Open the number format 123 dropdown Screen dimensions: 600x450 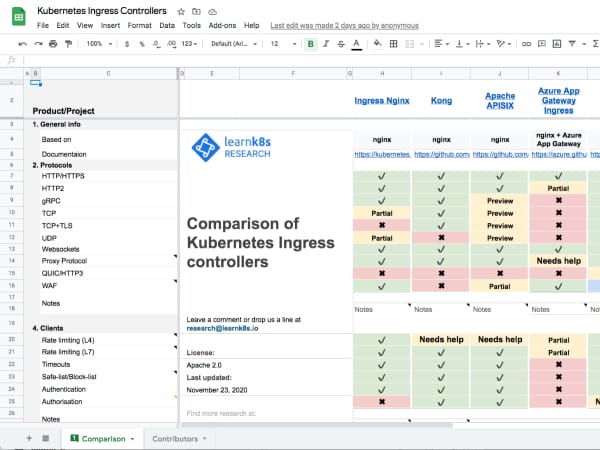[x=189, y=44]
